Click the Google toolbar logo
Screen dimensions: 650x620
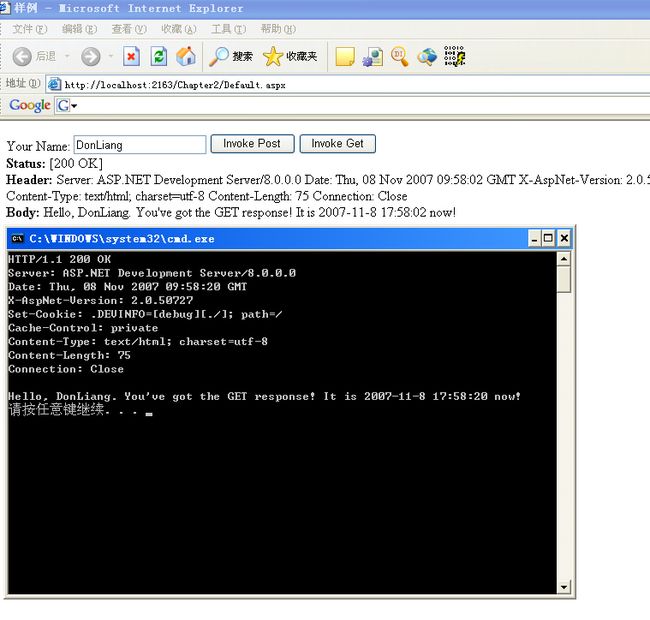(x=30, y=105)
